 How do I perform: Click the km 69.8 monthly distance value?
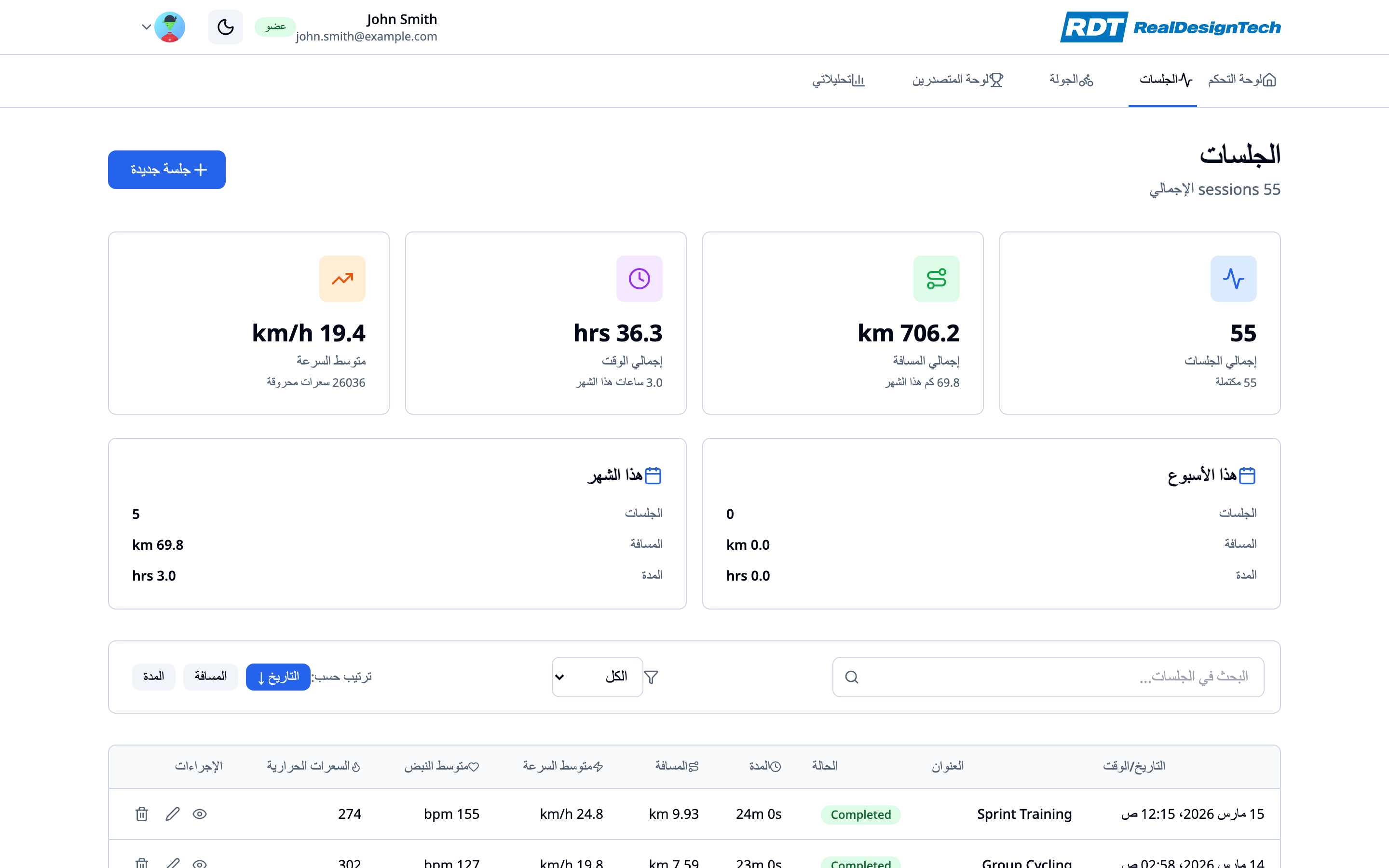158,545
